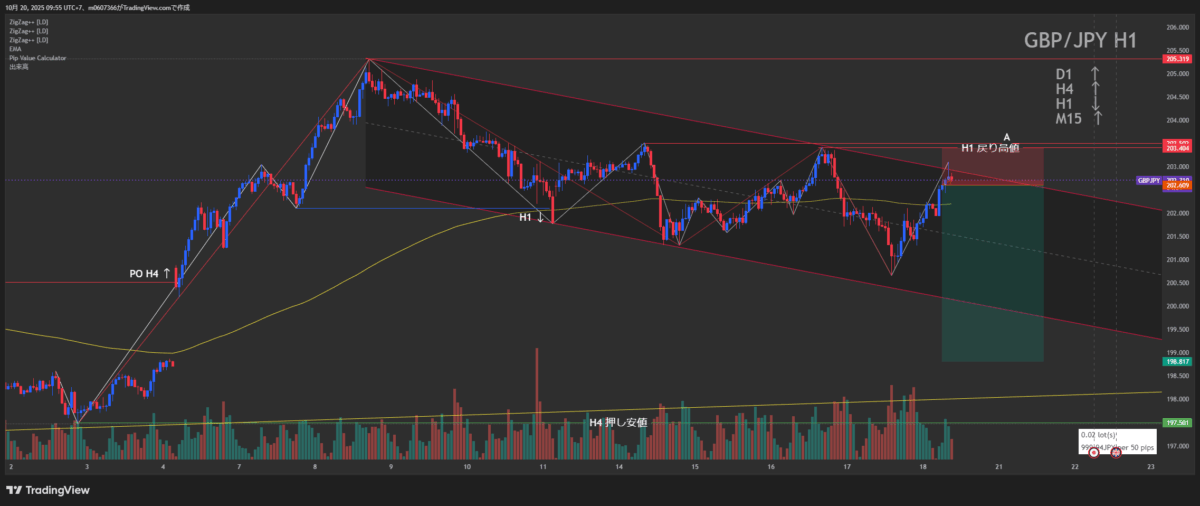This screenshot has width=1200, height=506.
Task: Click the green 198.817 take-profit price tag
Action: click(x=1177, y=360)
